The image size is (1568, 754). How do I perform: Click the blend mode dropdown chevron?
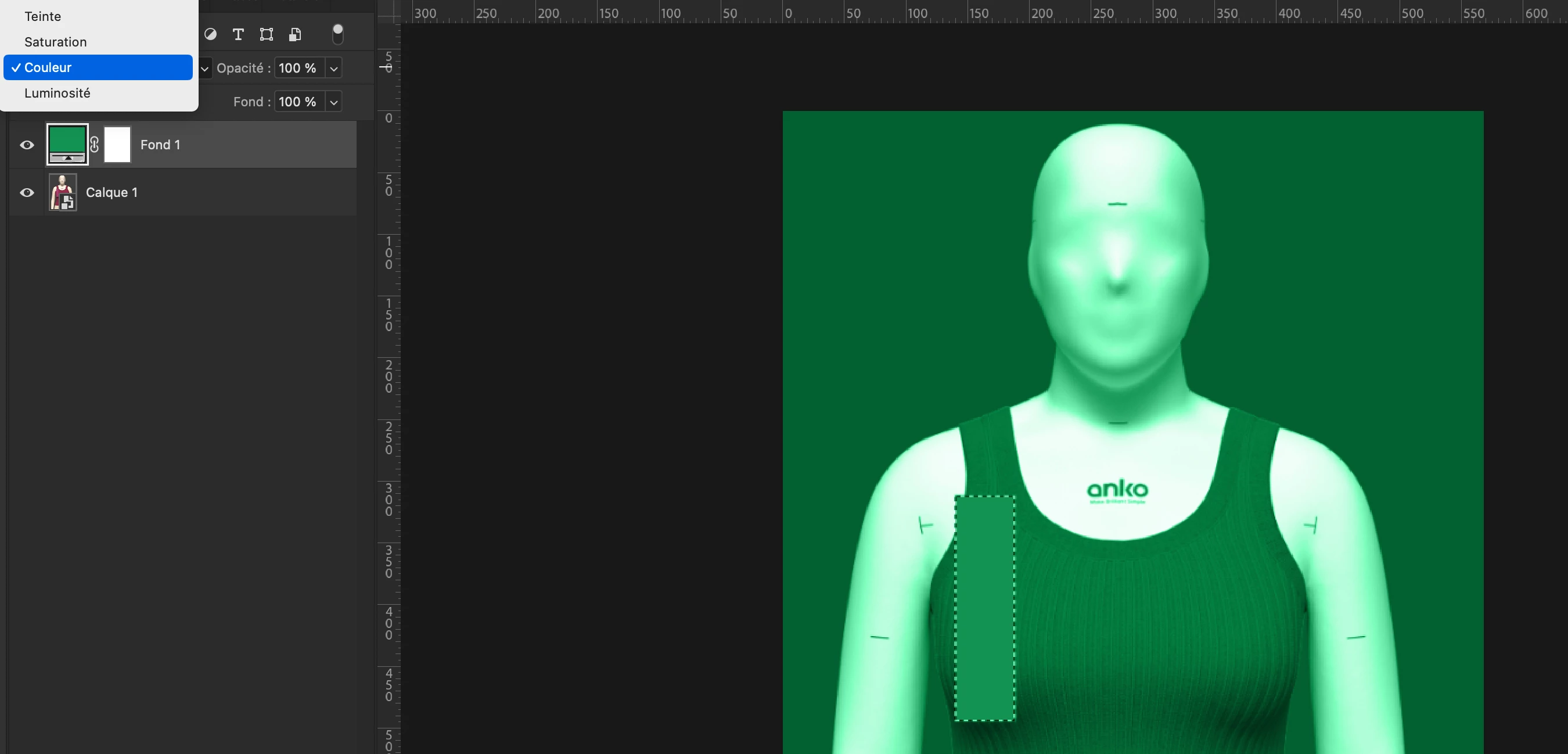(x=204, y=68)
